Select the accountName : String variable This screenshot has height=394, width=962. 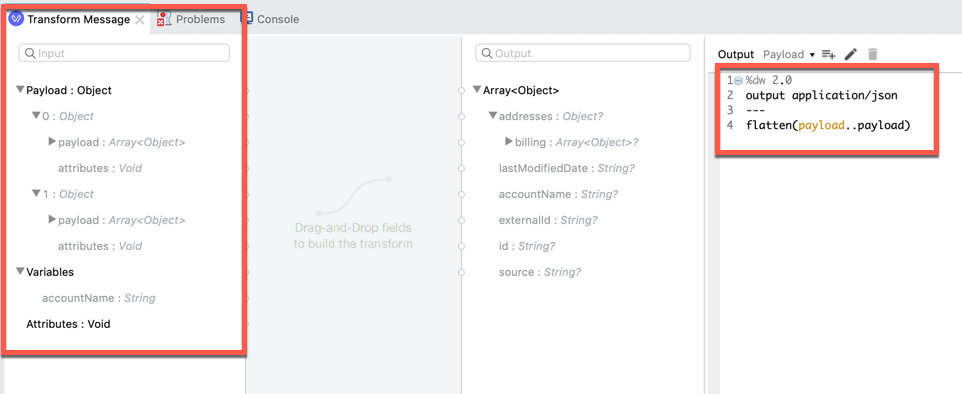click(98, 298)
